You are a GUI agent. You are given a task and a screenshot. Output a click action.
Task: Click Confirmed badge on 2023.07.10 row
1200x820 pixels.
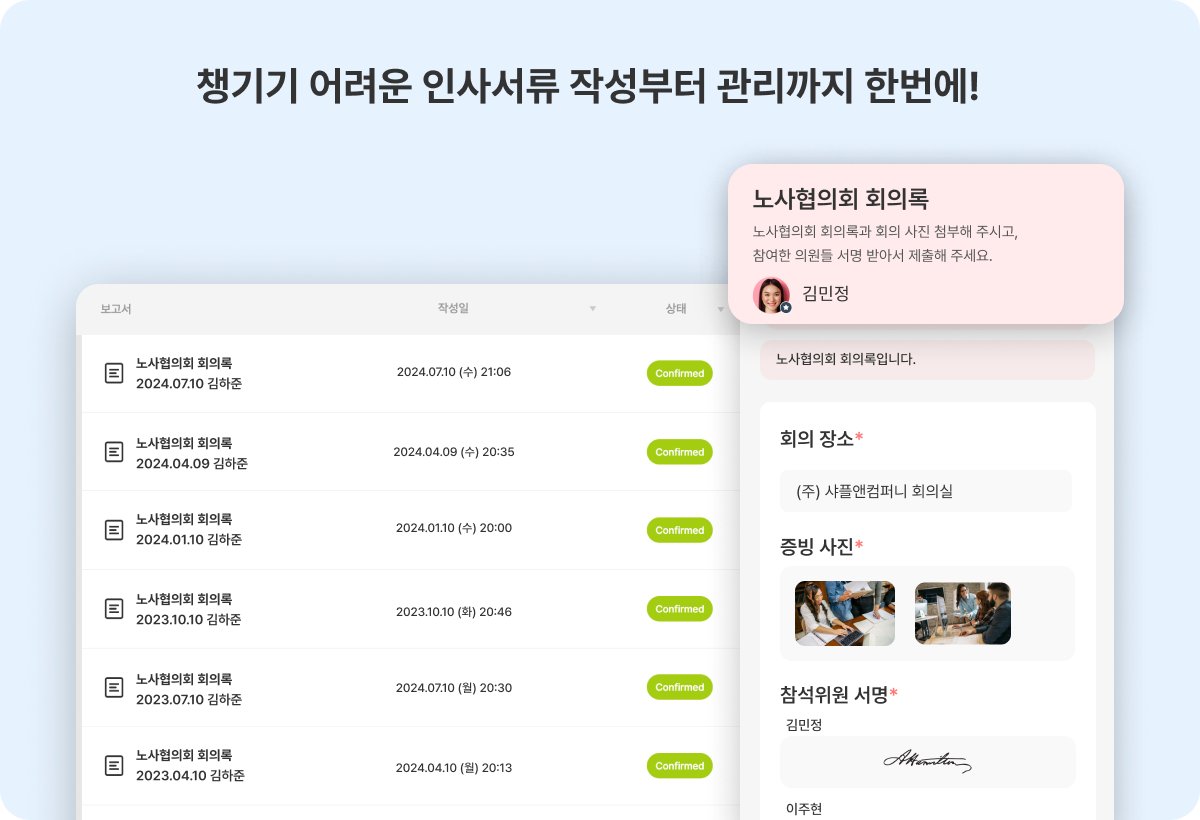point(680,687)
